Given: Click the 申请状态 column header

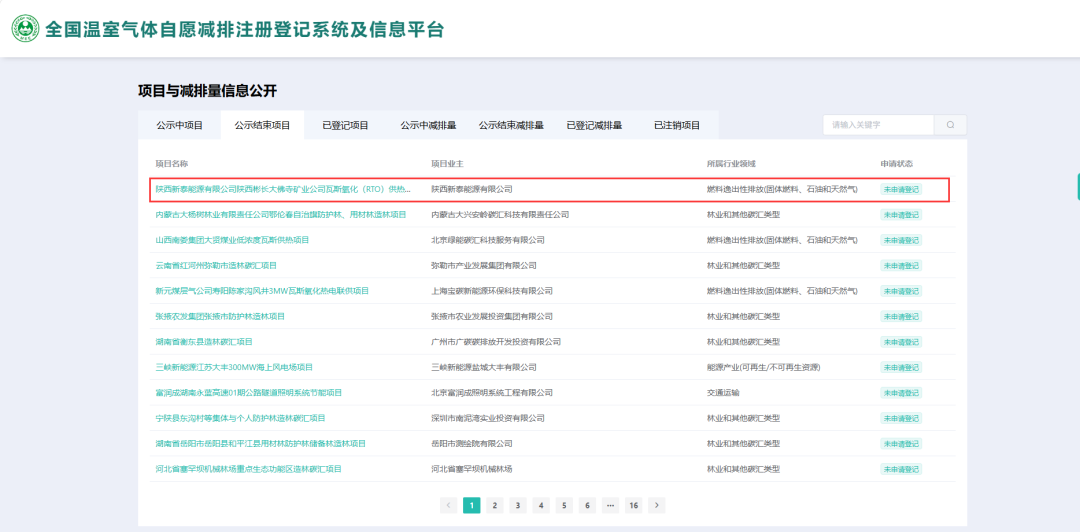Looking at the screenshot, I should (x=897, y=163).
